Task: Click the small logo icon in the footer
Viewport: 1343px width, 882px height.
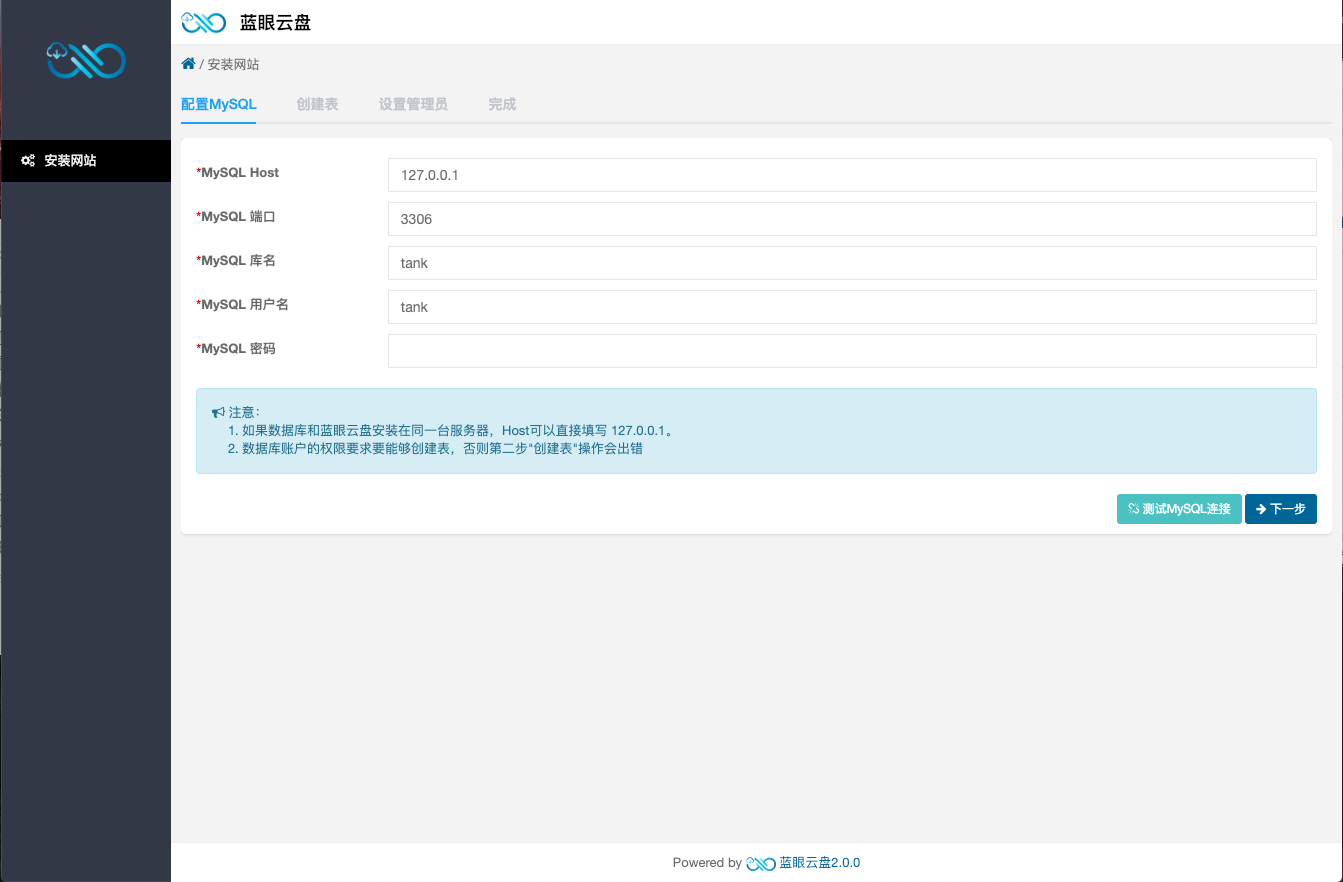Action: click(760, 863)
